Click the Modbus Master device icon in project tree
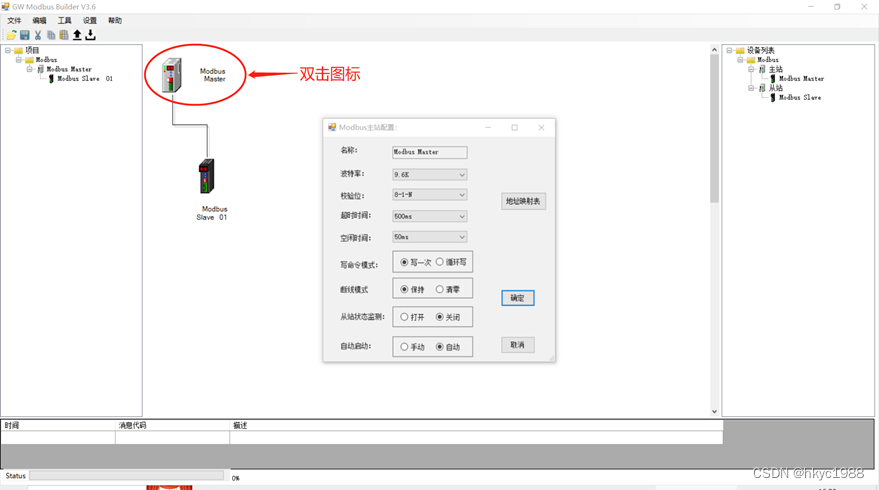Image resolution: width=879 pixels, height=490 pixels. pyautogui.click(x=40, y=70)
